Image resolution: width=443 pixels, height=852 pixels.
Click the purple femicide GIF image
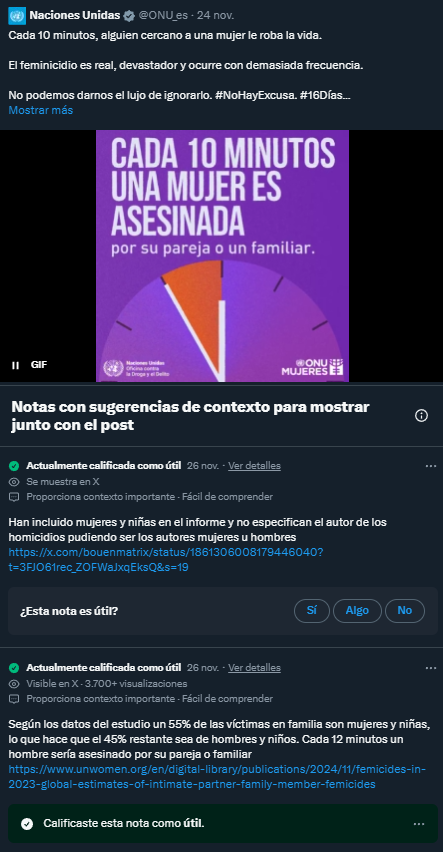coord(222,256)
